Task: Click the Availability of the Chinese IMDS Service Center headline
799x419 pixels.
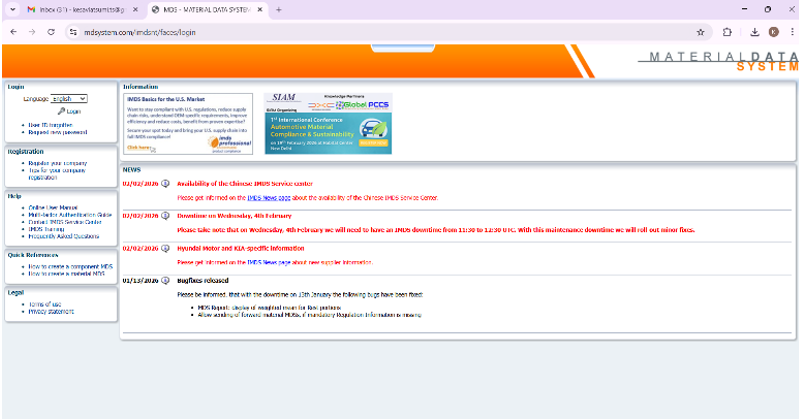Action: point(245,184)
